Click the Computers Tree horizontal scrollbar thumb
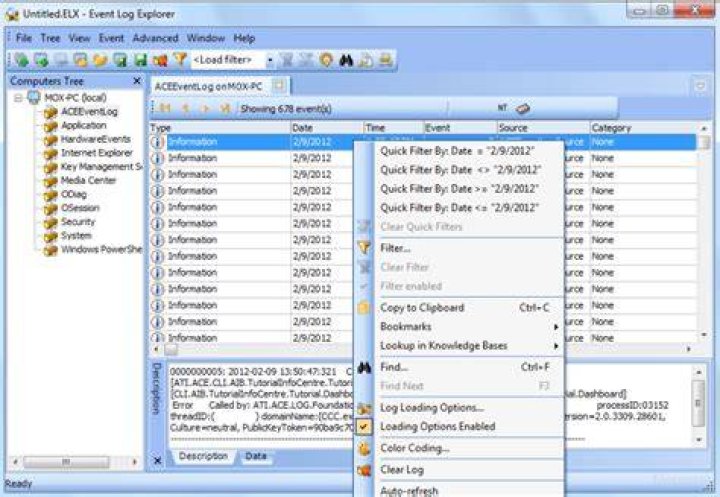The height and width of the screenshot is (497, 720). coord(66,462)
